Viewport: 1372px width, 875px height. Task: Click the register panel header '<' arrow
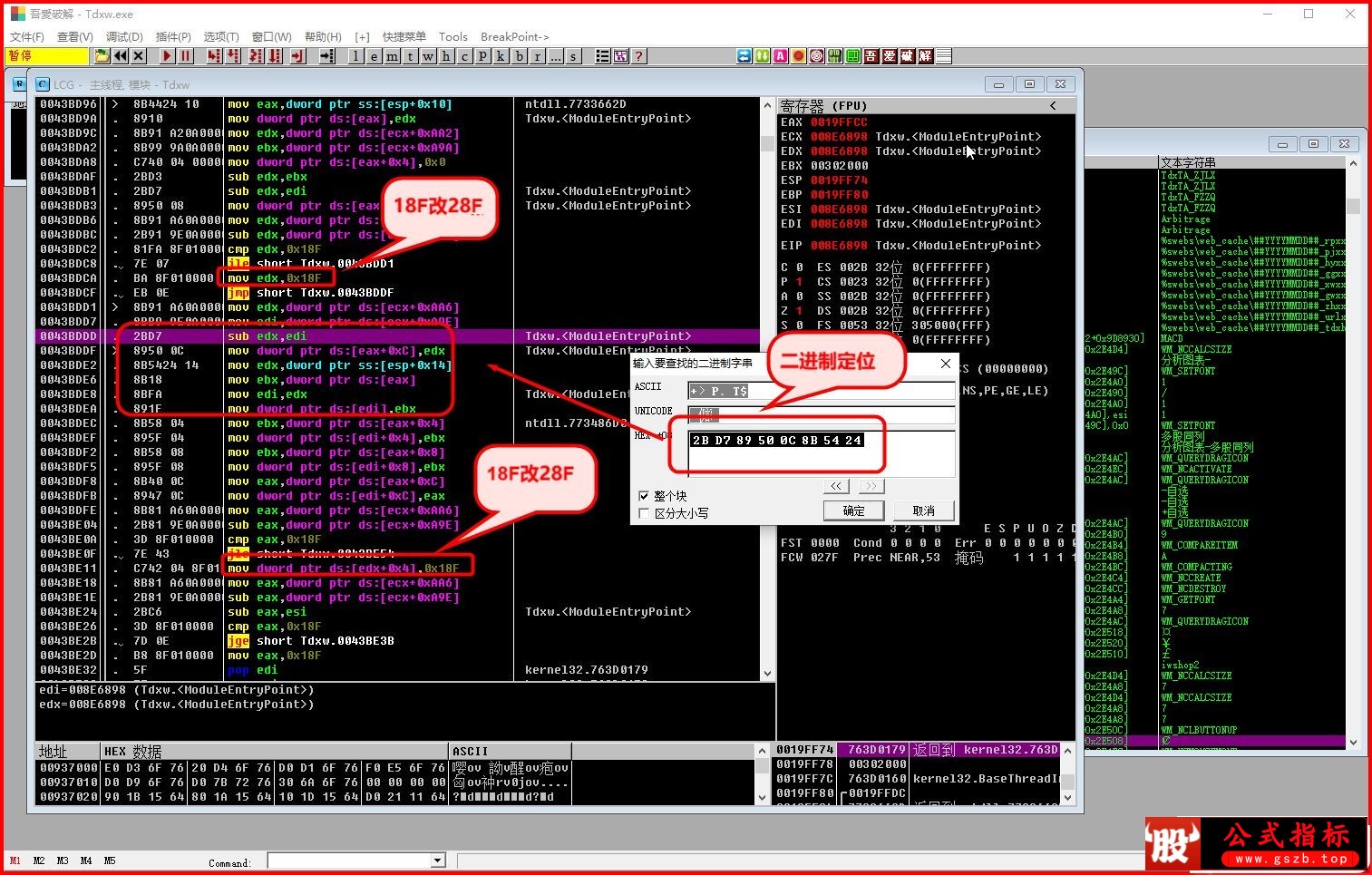point(1053,106)
